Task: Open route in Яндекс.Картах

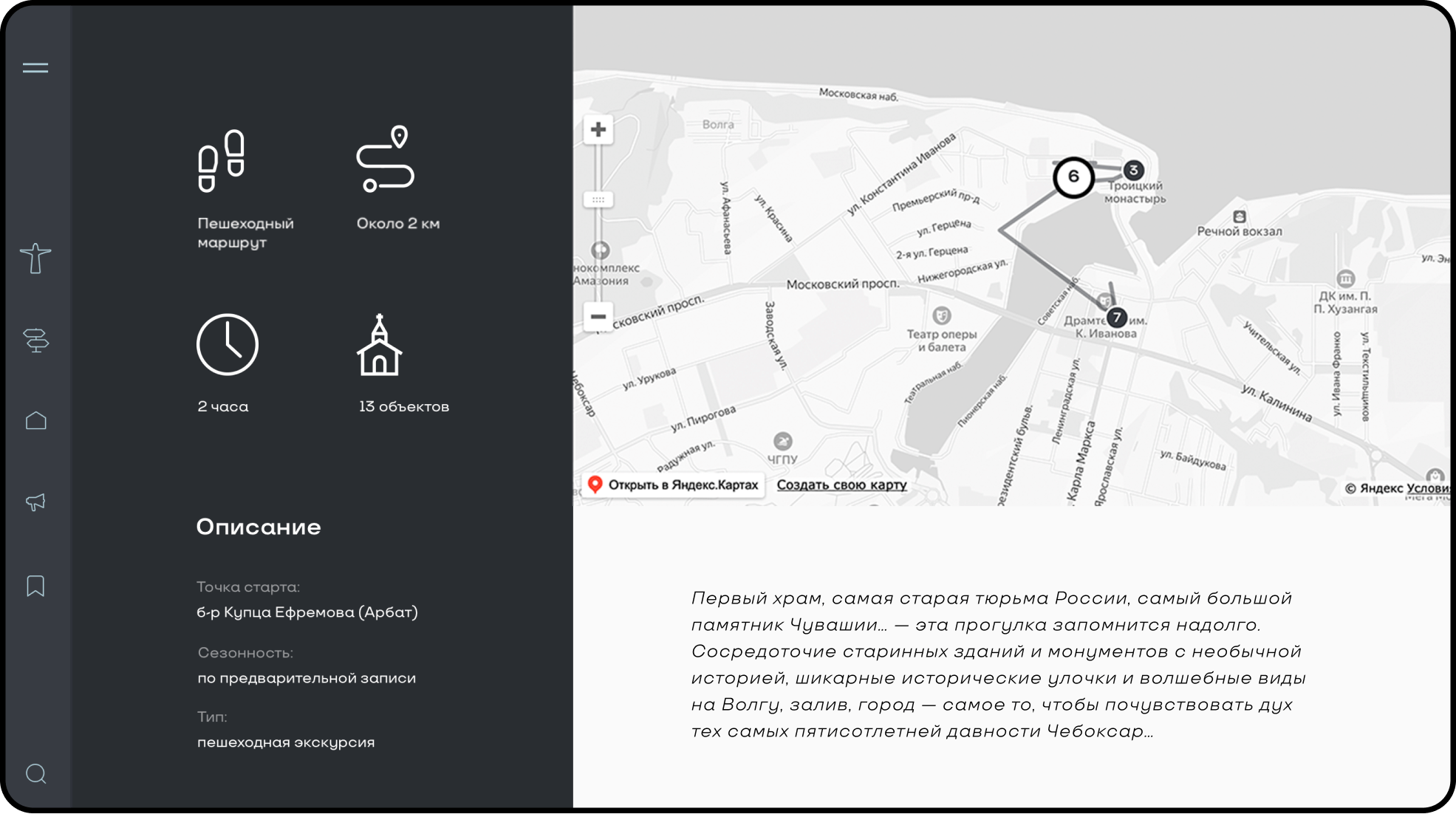Action: click(674, 485)
